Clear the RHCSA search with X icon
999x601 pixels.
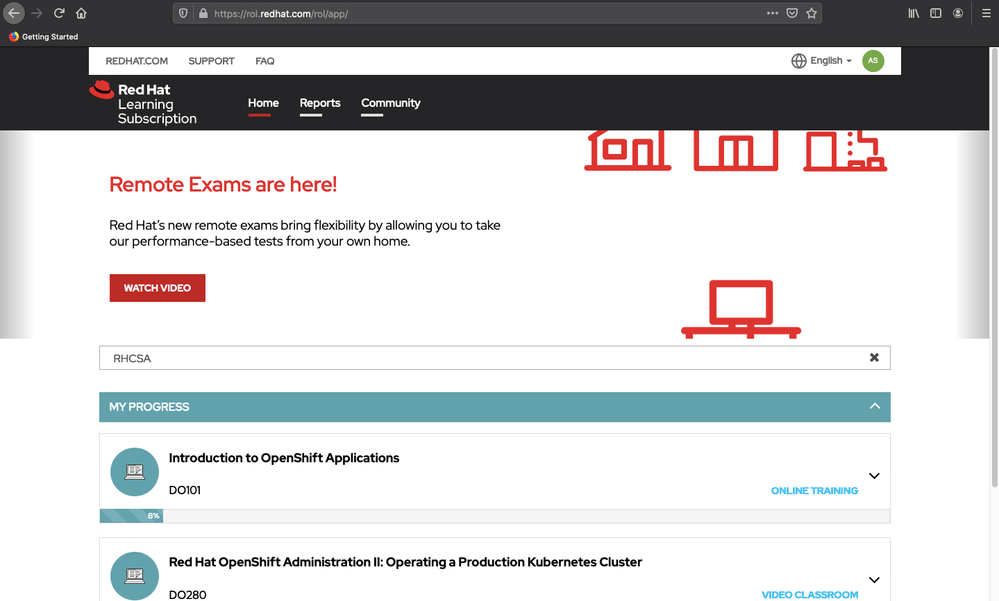pyautogui.click(x=874, y=358)
